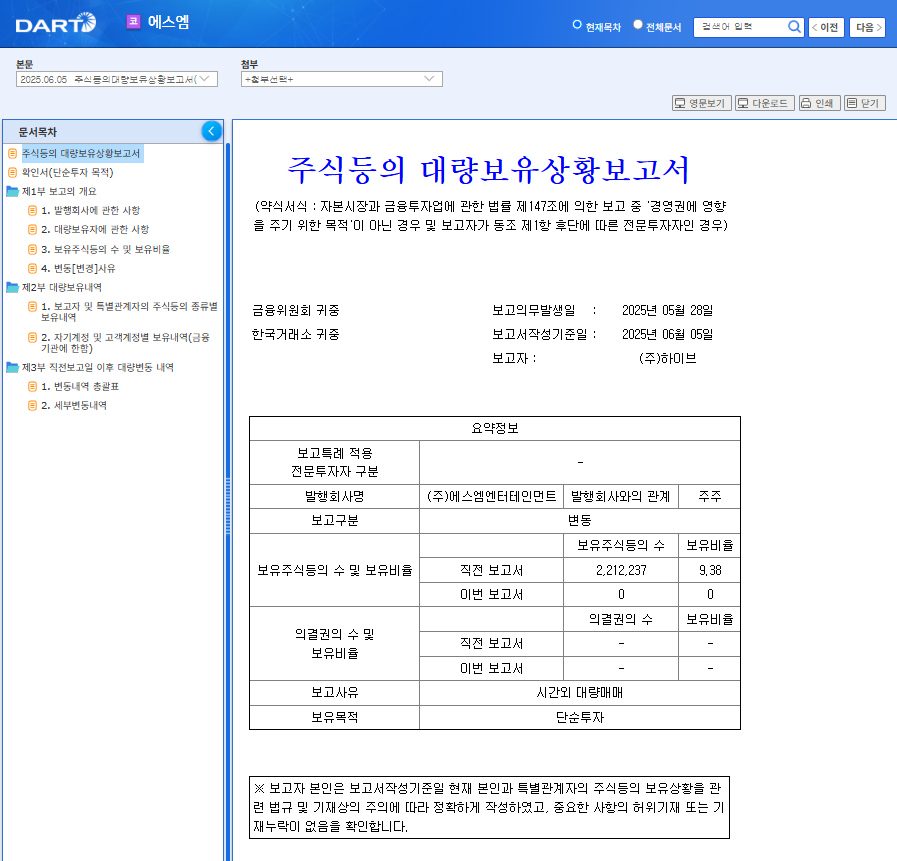Collapse the 문서목차 panel with arrow button
The width and height of the screenshot is (897, 861).
point(212,131)
